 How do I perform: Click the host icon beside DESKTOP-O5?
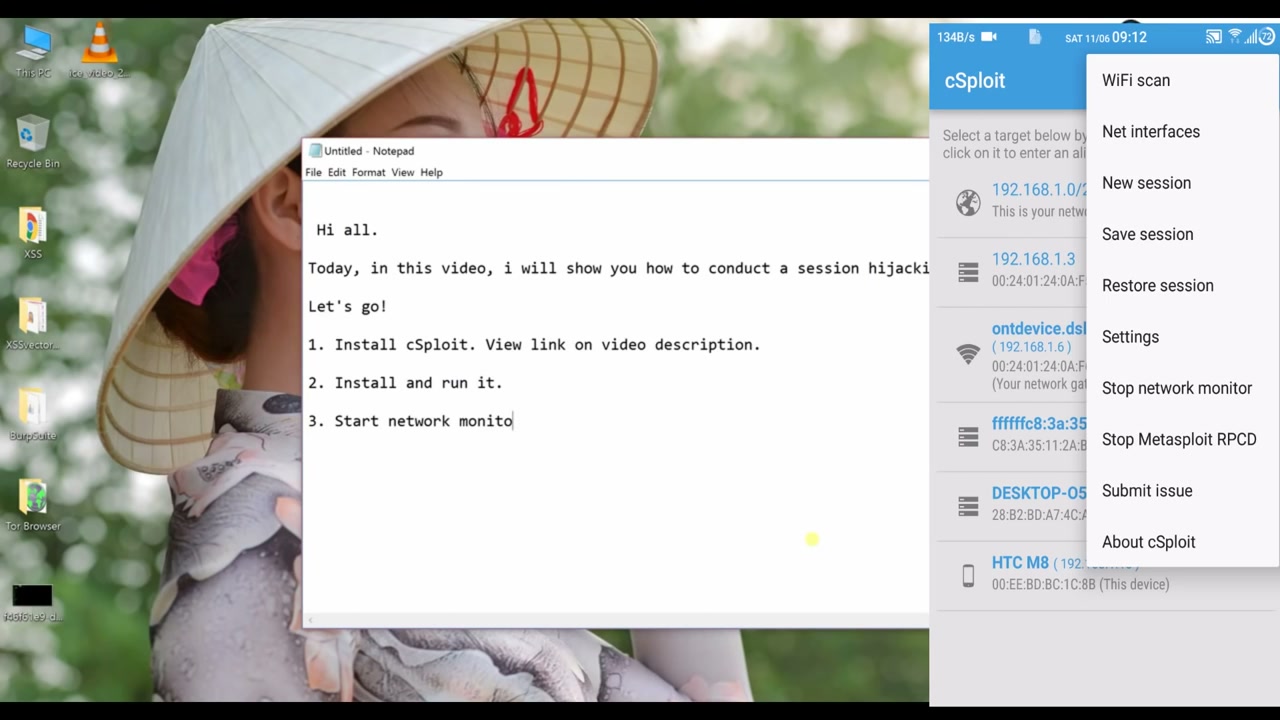968,506
